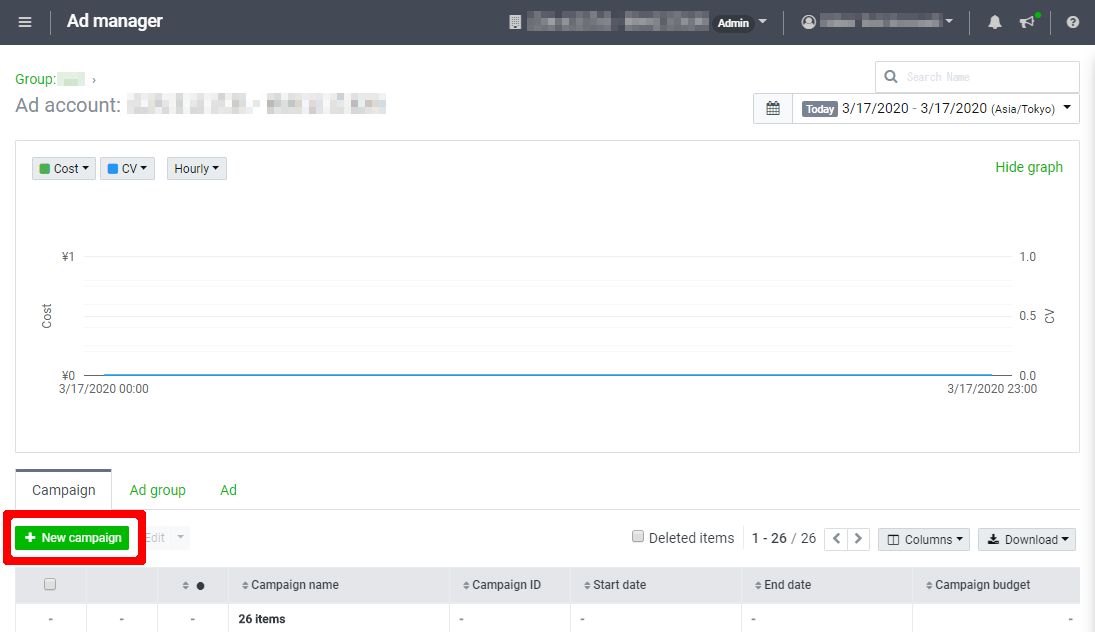Expand the user name dropdown arrow
The width and height of the screenshot is (1095, 632).
949,22
